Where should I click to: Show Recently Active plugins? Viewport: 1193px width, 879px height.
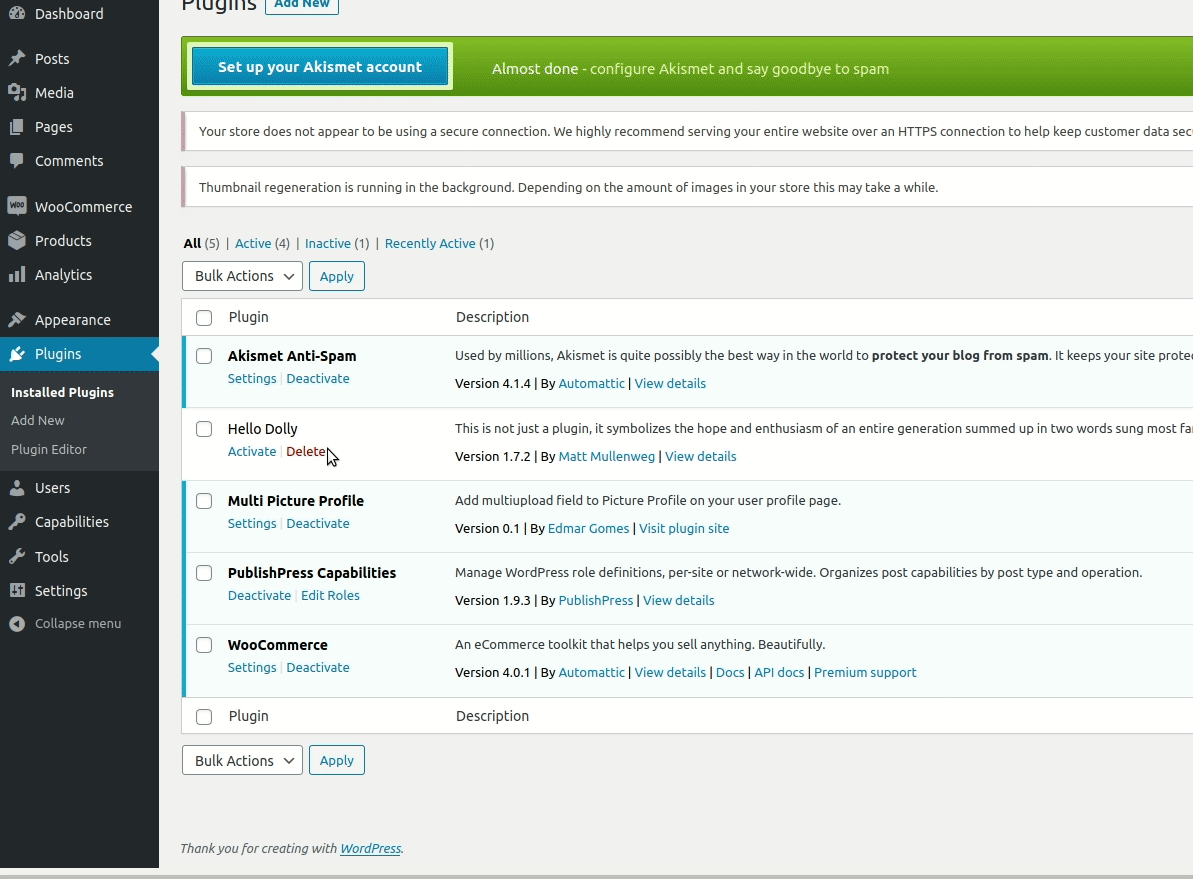click(430, 244)
